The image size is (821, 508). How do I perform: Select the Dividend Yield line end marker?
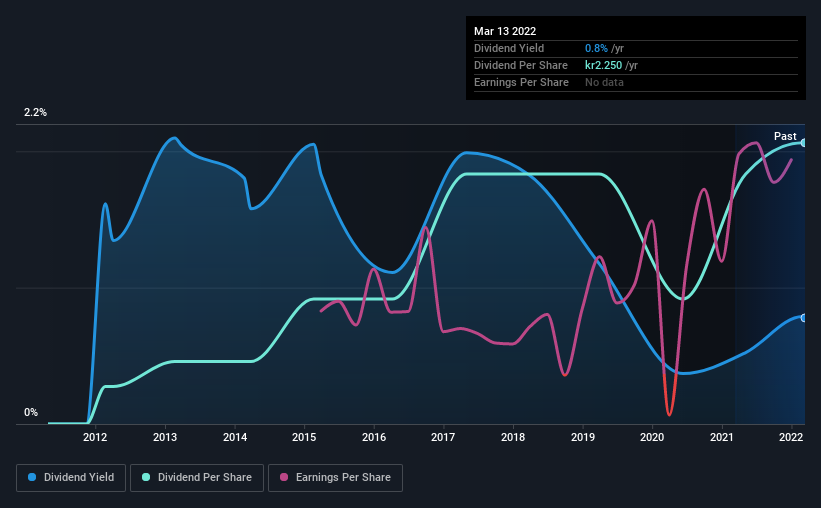point(804,318)
